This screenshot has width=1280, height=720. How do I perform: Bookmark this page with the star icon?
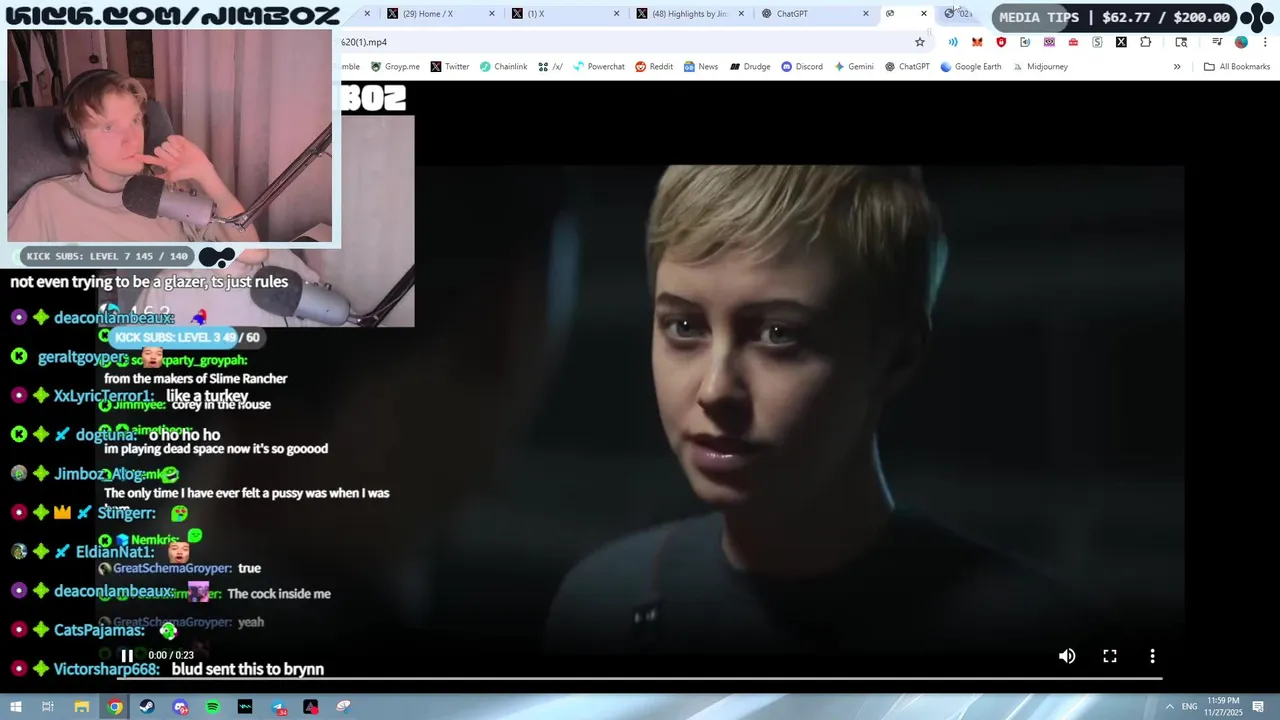coord(920,42)
